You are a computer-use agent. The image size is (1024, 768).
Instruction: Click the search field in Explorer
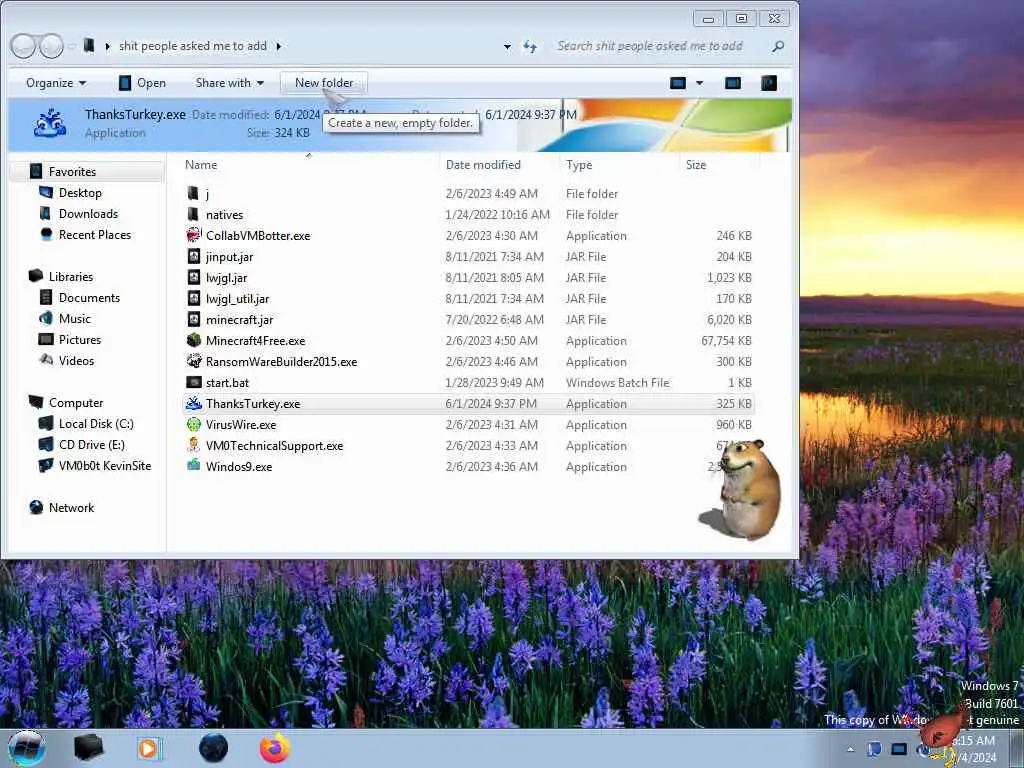pyautogui.click(x=661, y=46)
